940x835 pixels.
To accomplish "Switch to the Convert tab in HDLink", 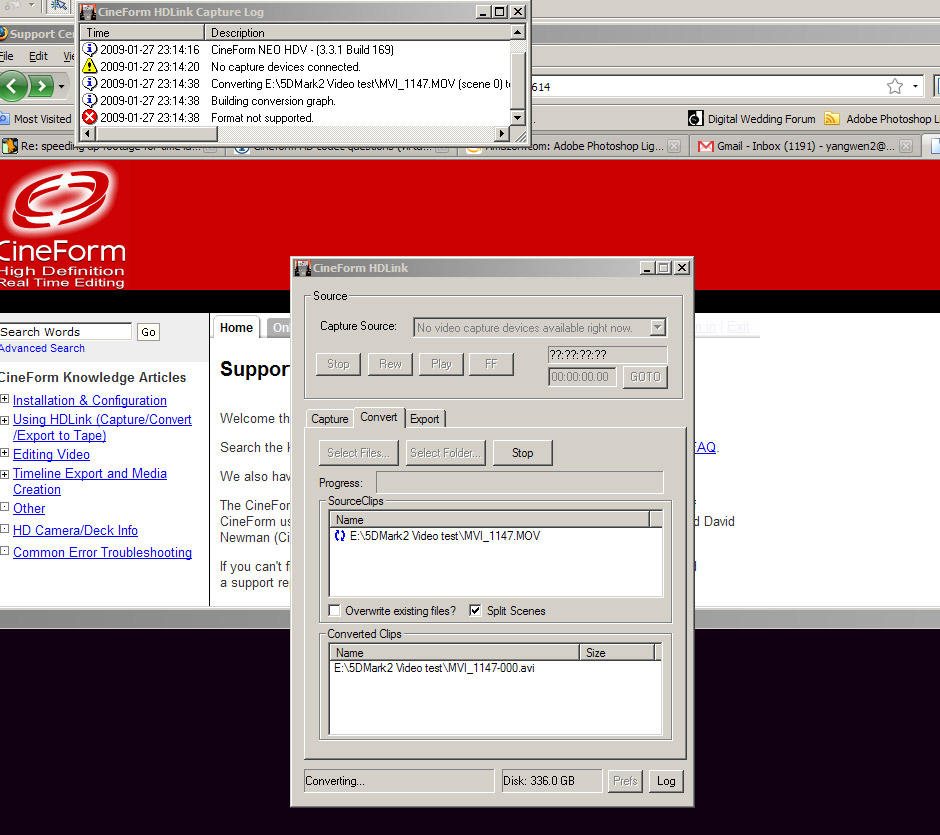I will [379, 417].
